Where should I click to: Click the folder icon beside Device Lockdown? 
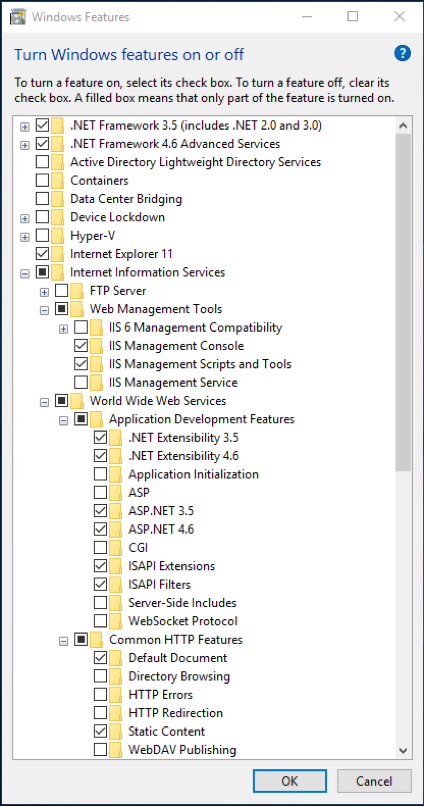(x=58, y=217)
